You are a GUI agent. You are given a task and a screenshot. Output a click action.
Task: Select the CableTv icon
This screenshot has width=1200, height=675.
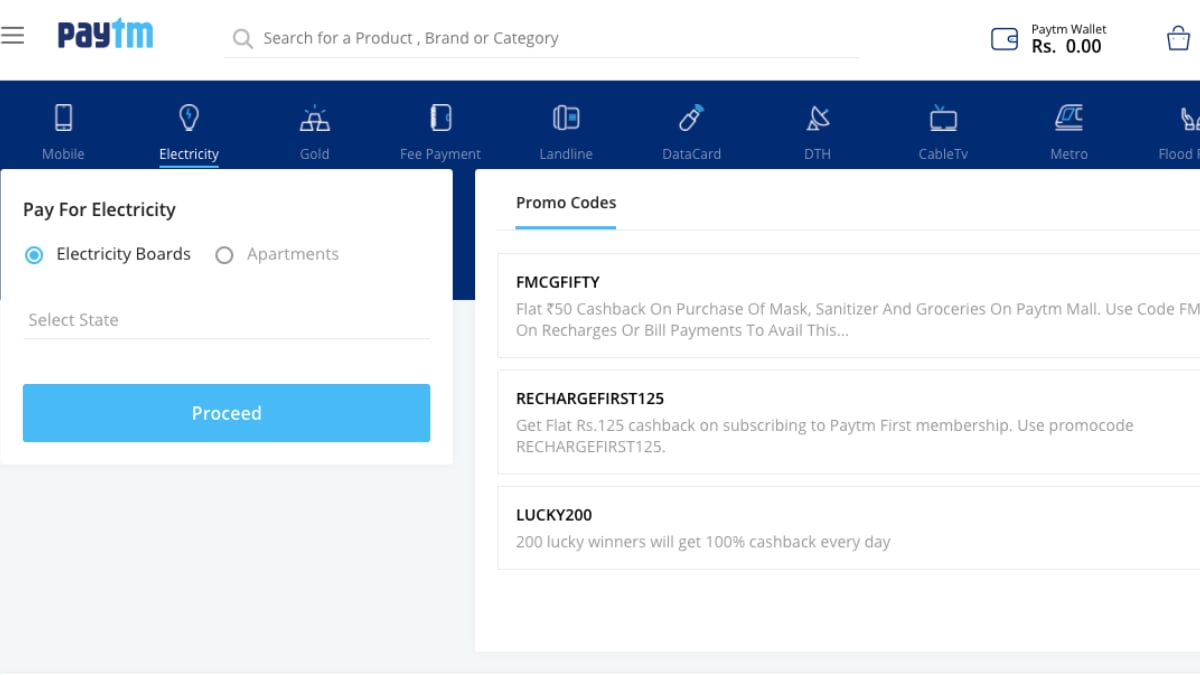pyautogui.click(x=943, y=118)
